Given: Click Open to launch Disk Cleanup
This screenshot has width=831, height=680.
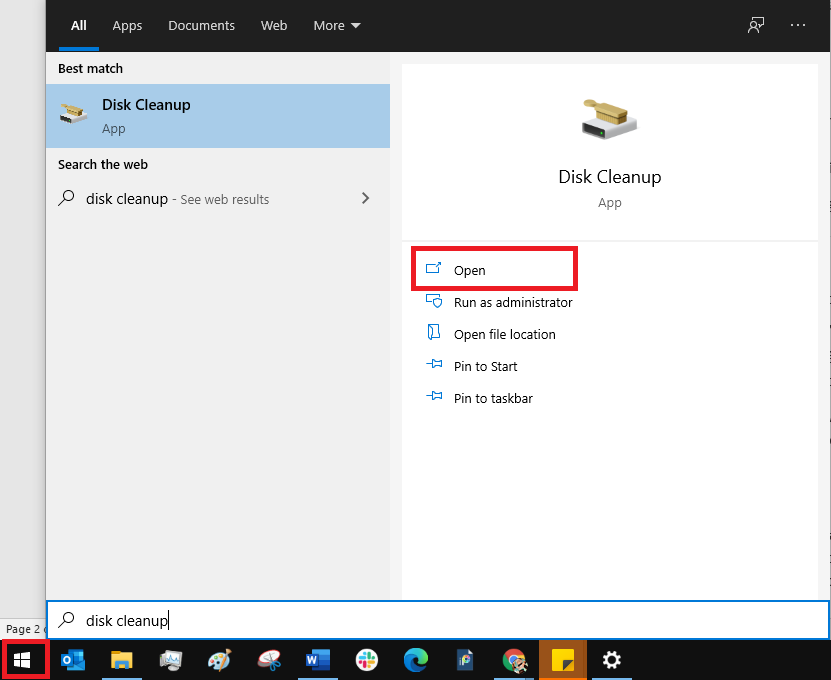Looking at the screenshot, I should coord(494,269).
